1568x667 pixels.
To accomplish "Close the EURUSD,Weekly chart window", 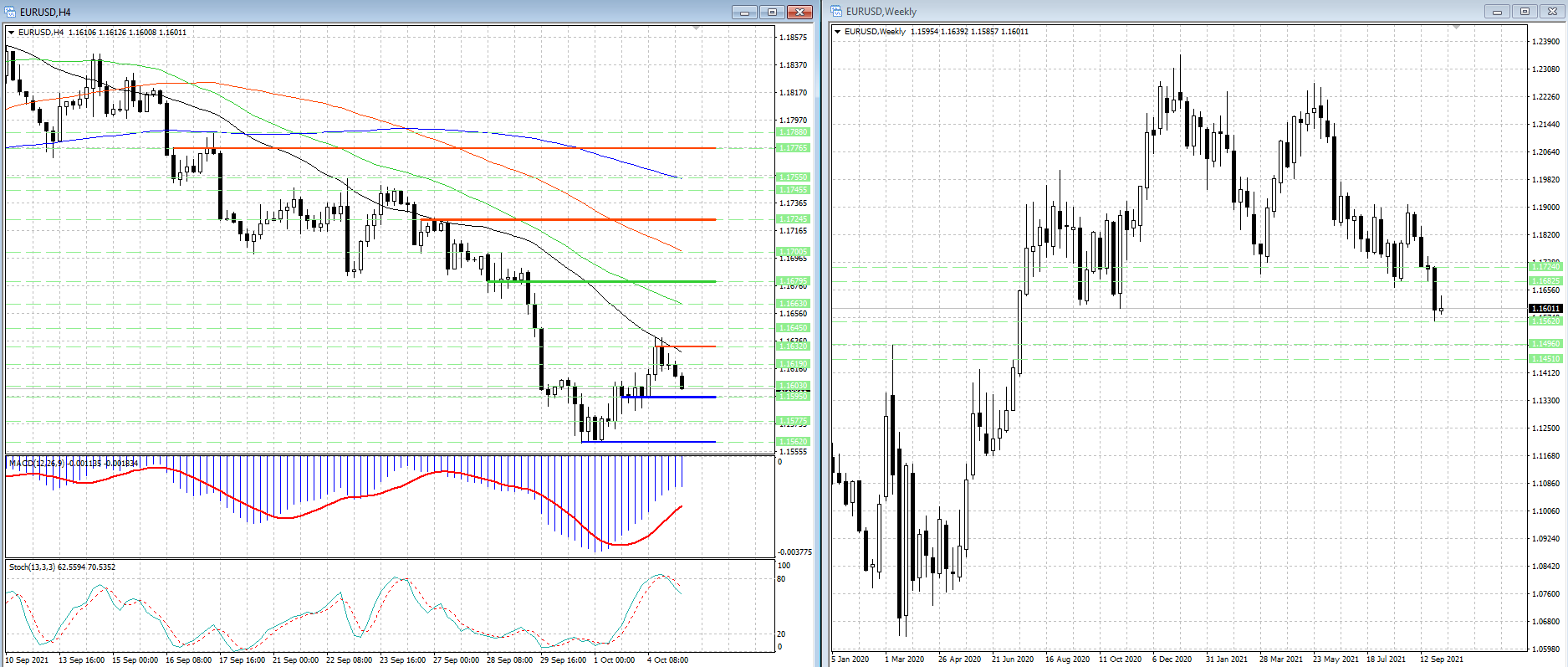I will pos(1552,12).
